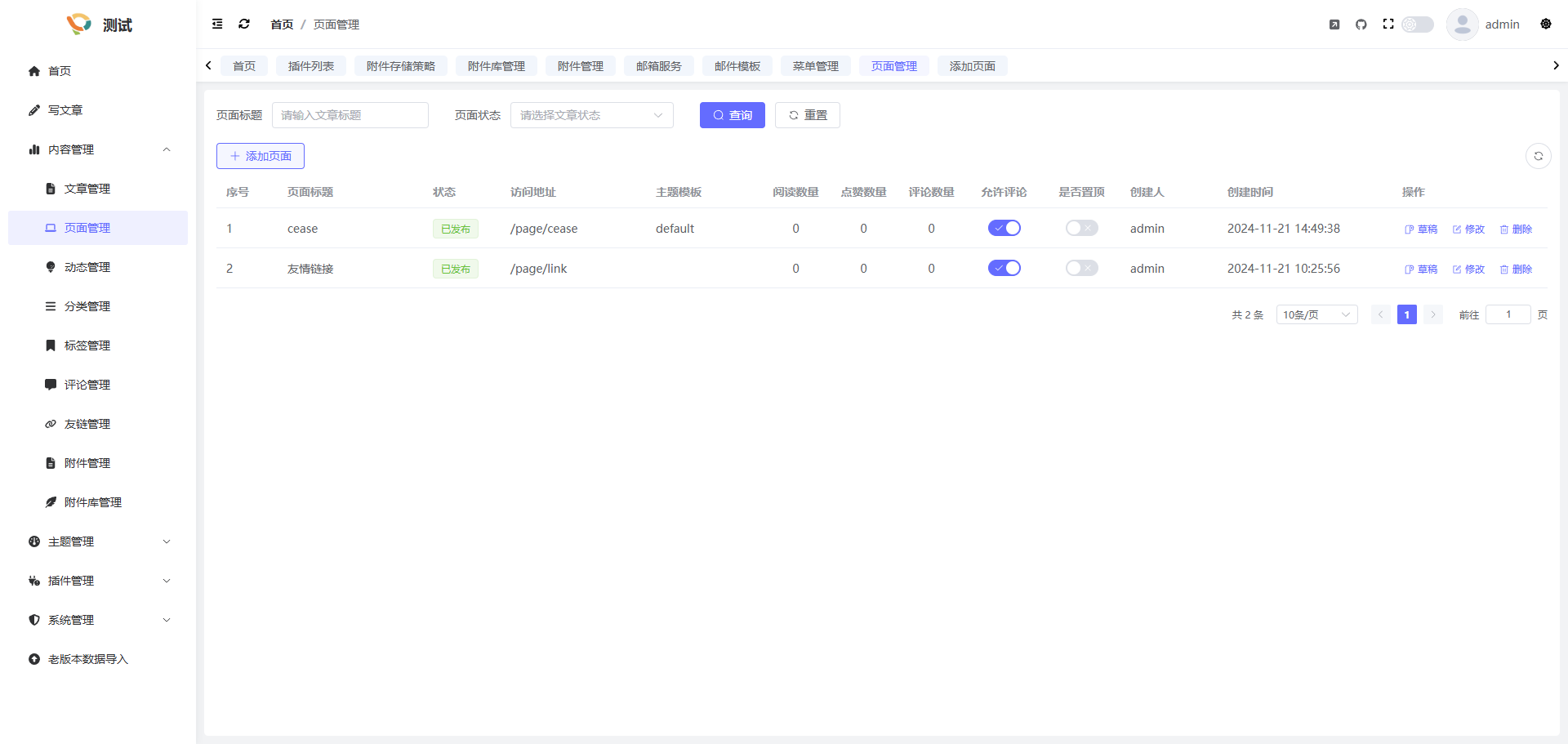Disable allow comments for cease page

point(1004,229)
